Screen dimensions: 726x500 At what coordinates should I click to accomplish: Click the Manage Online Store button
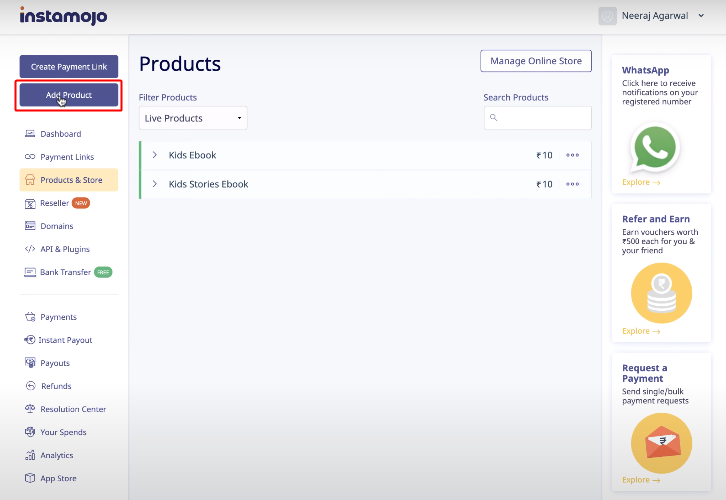point(535,61)
